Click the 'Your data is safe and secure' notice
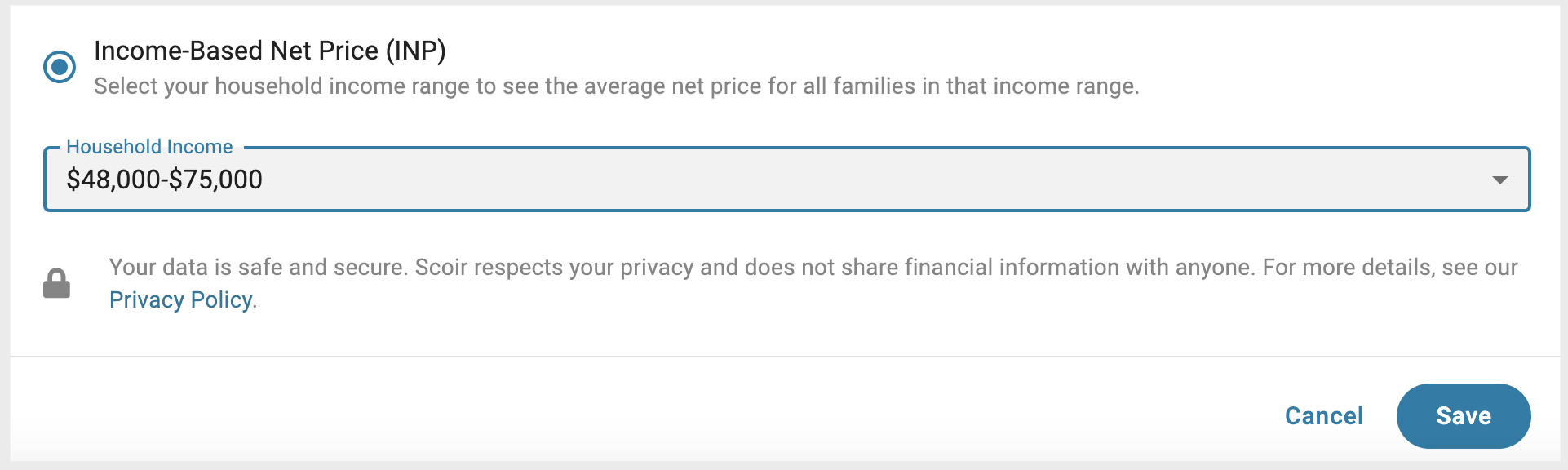 pyautogui.click(x=259, y=268)
